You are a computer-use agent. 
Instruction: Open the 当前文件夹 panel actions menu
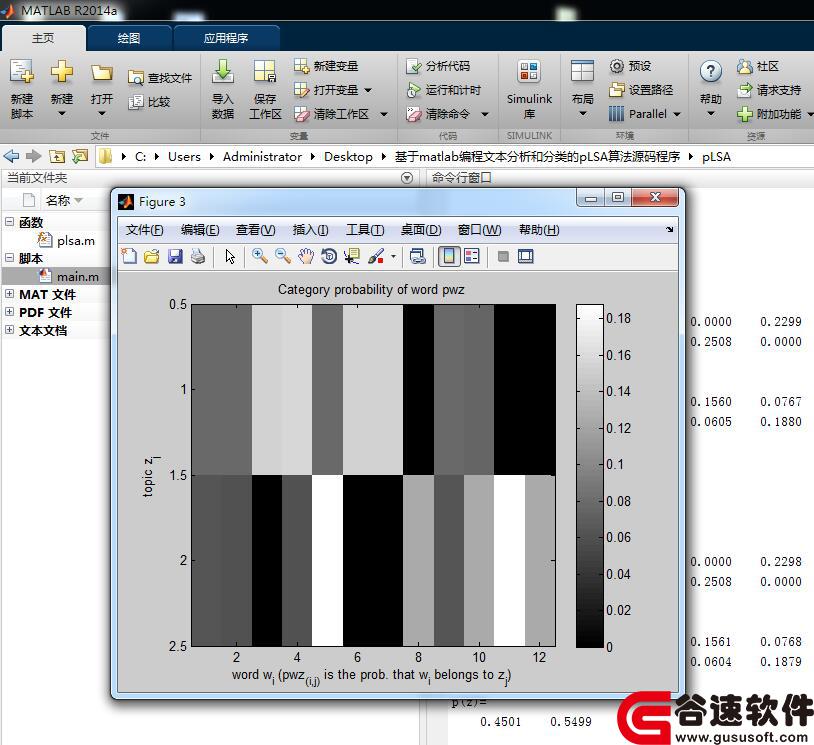pos(407,178)
